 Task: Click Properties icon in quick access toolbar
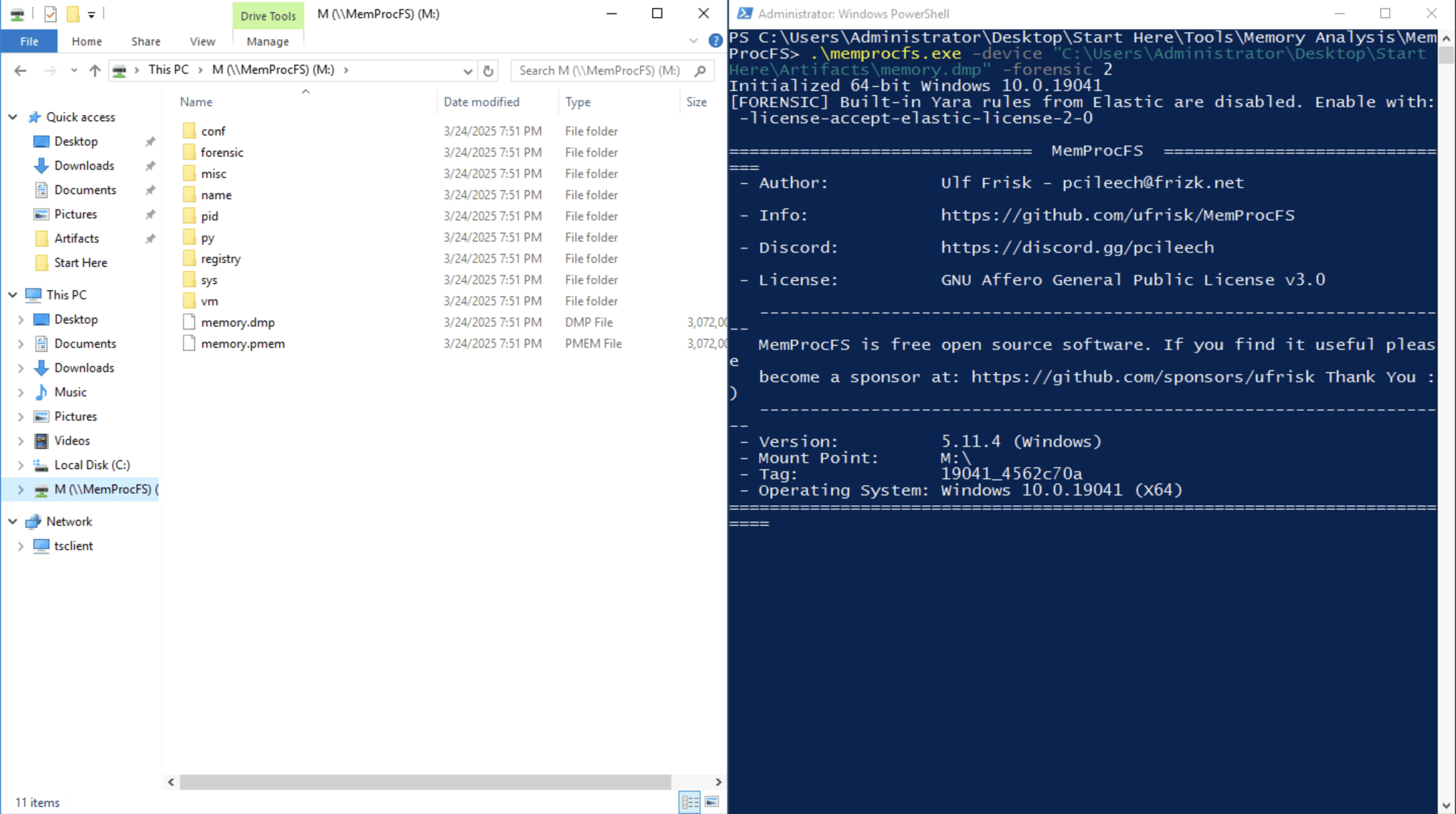[x=51, y=14]
